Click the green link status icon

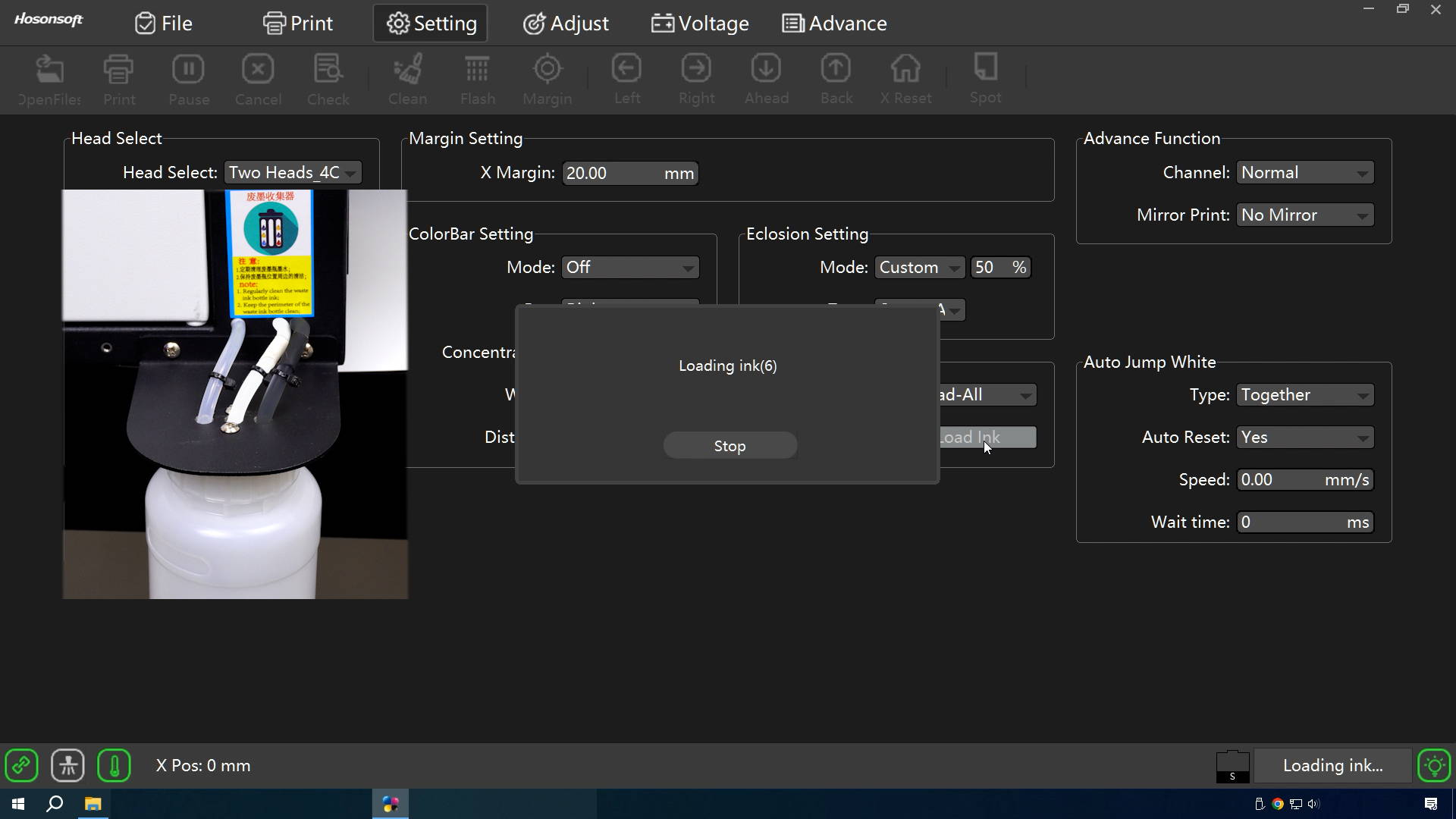point(21,765)
